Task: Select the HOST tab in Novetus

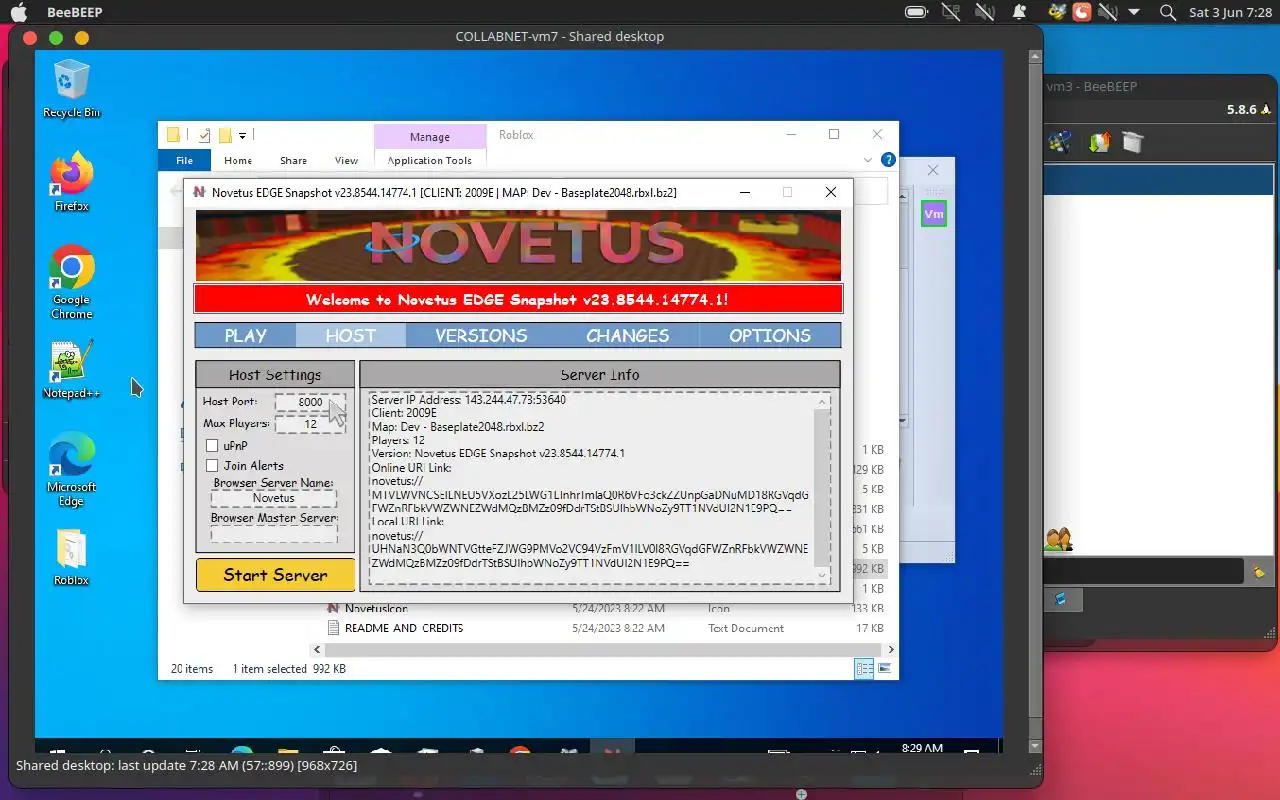Action: click(351, 335)
